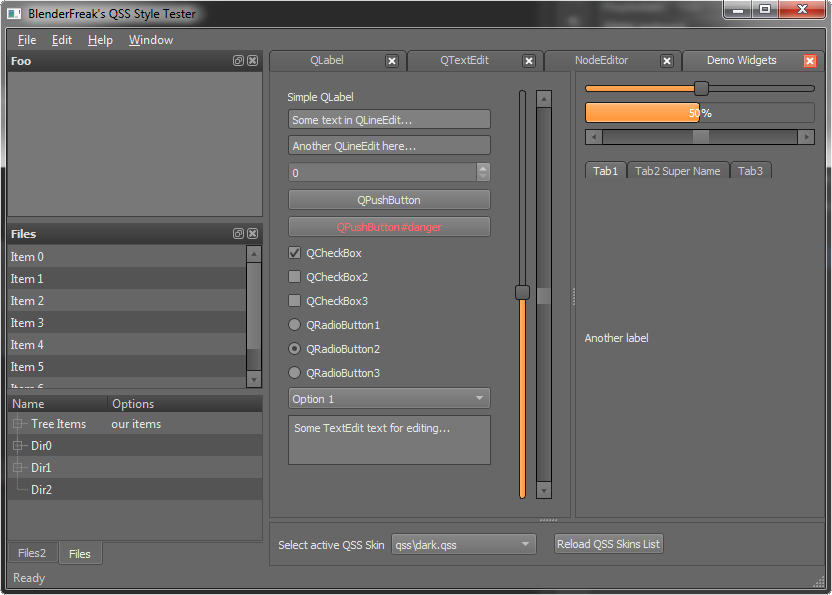The image size is (832, 595).
Task: Open the Window menu
Action: pos(151,40)
